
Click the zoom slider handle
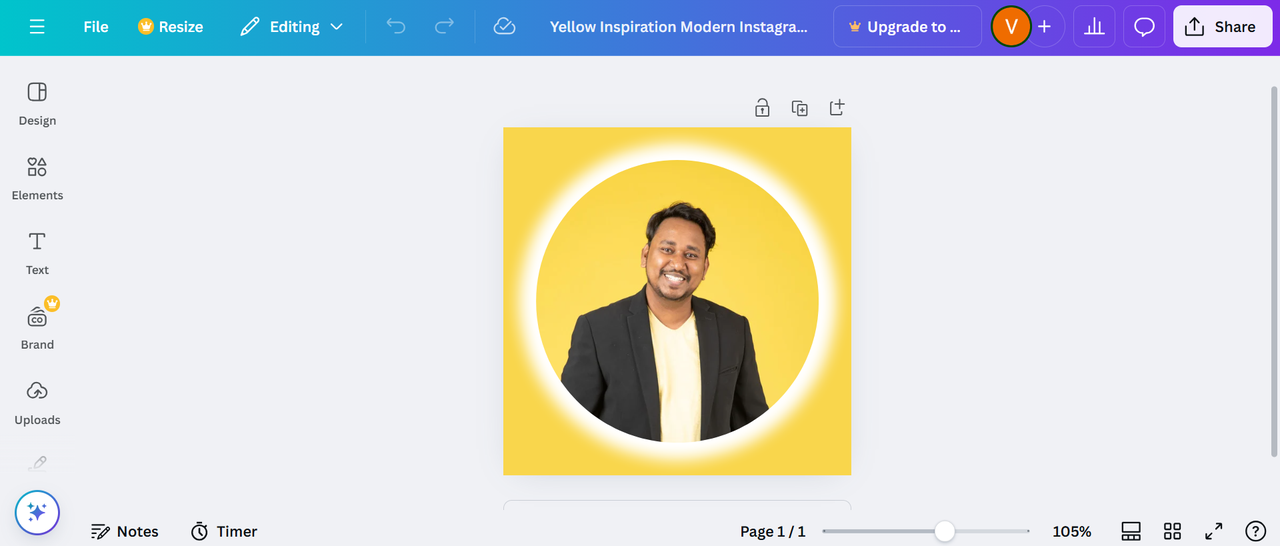coord(944,531)
